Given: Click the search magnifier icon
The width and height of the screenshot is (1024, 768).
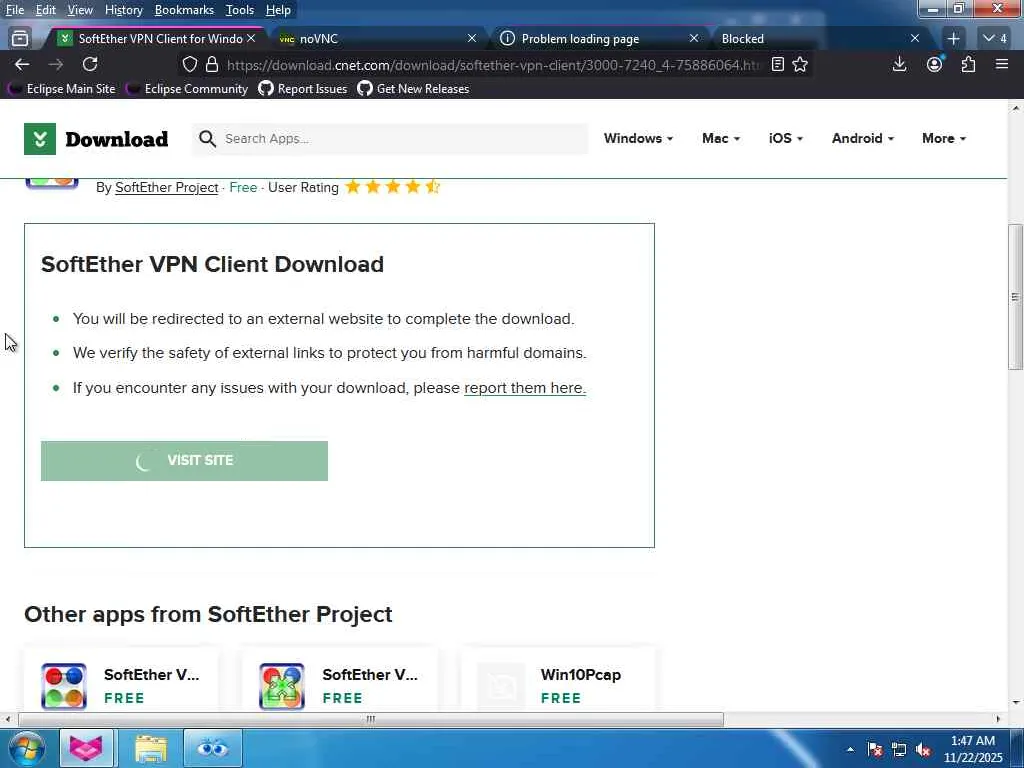Looking at the screenshot, I should point(207,138).
